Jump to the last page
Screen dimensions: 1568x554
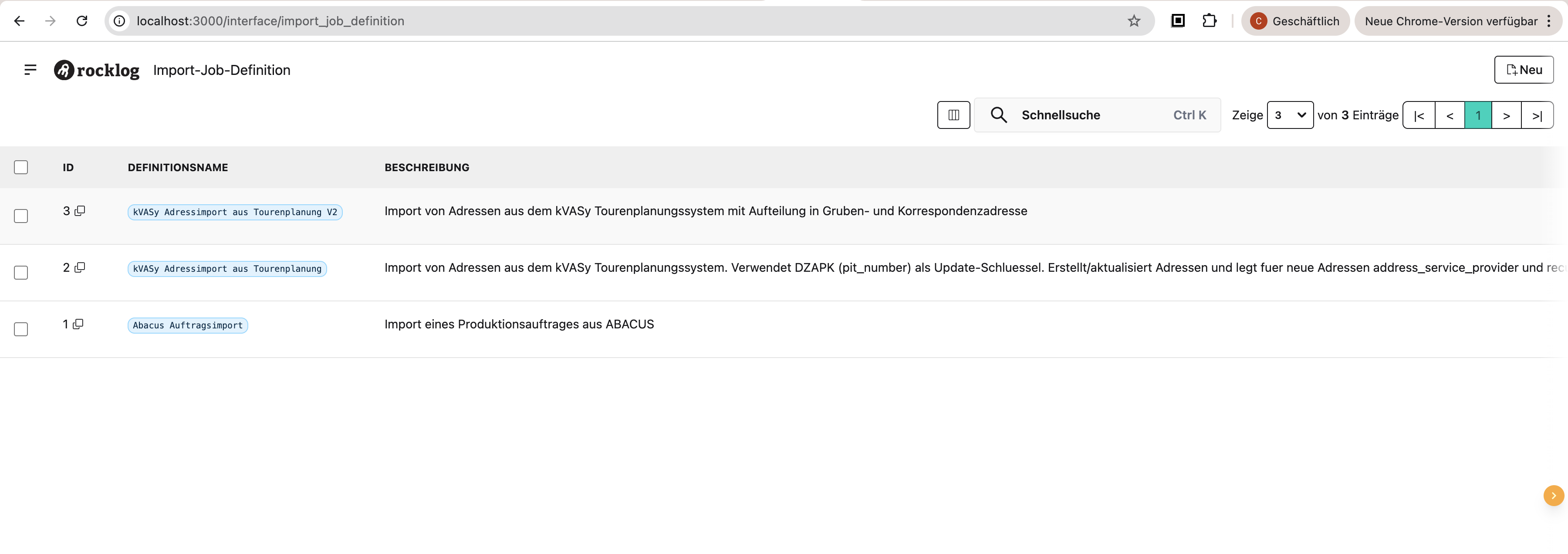tap(1537, 115)
